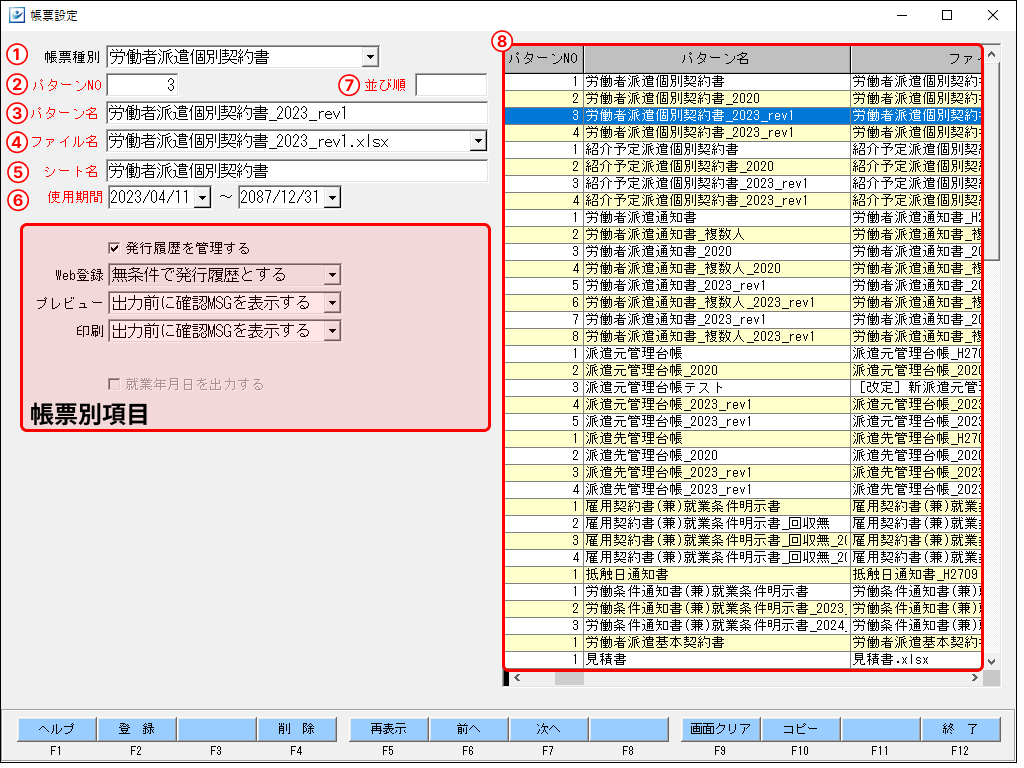Go back using the 前へ button
This screenshot has width=1024, height=768.
[x=468, y=729]
